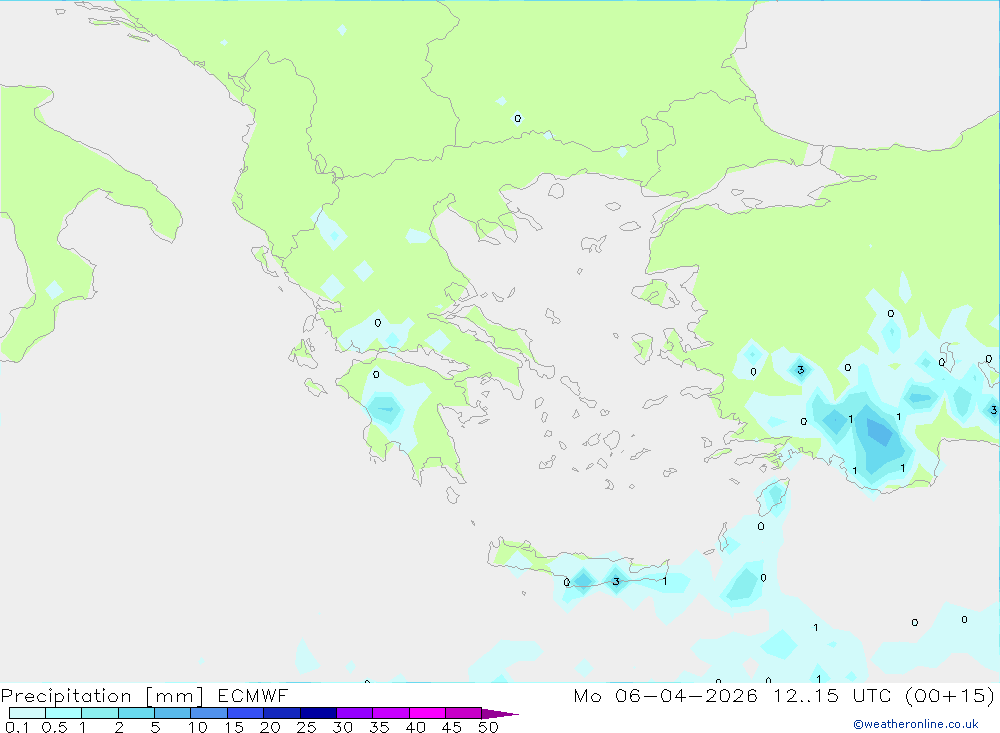Select the 25–30 mm navy legend segment
The image size is (1000, 733).
318,713
